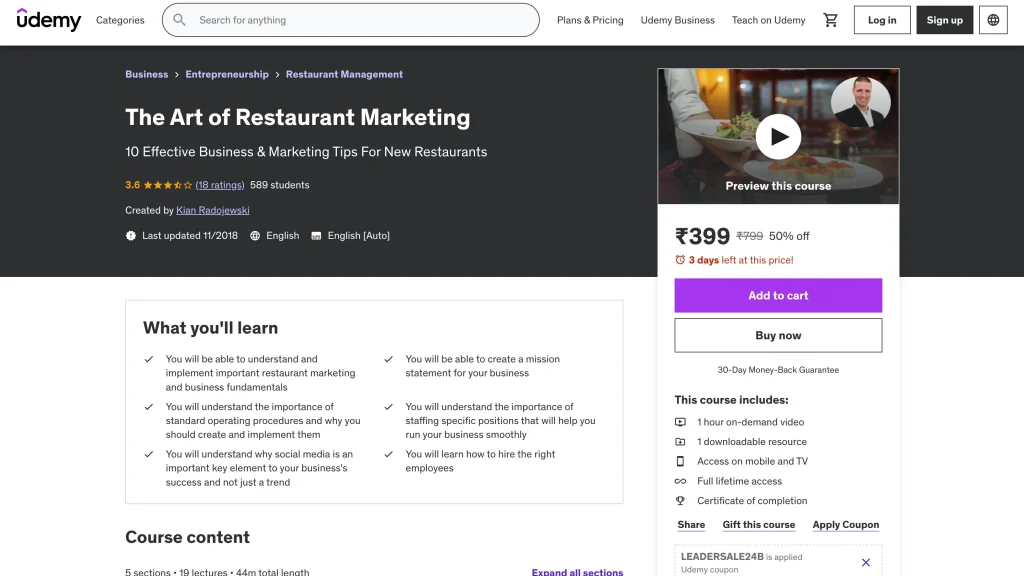Click the Log in button
1024x576 pixels.
(x=882, y=20)
